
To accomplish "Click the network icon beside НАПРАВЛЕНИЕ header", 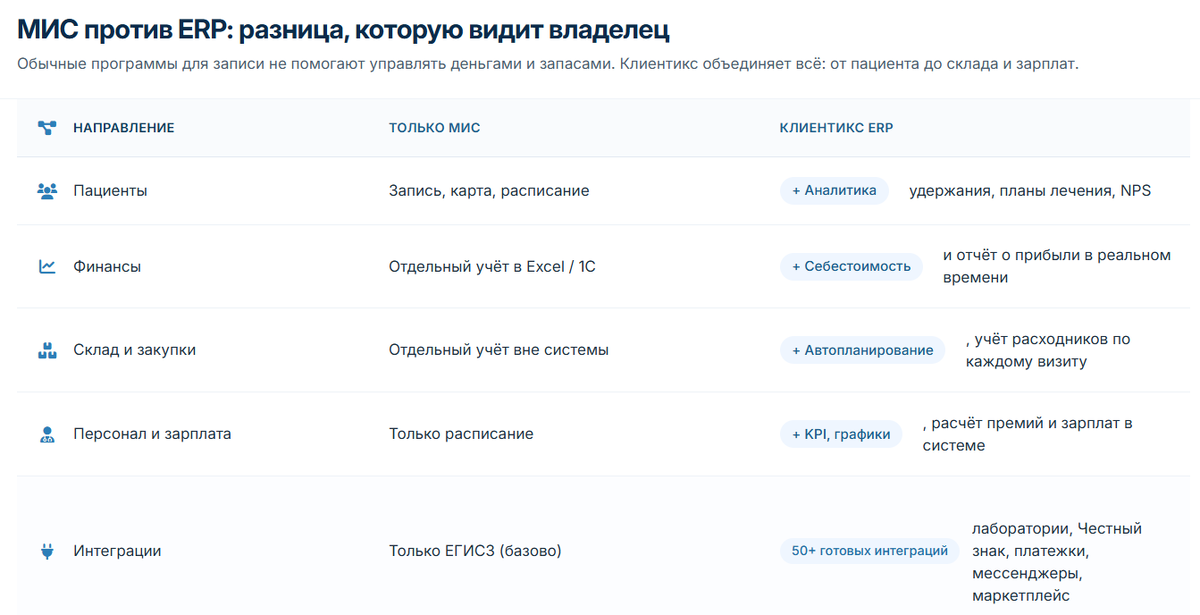I will (47, 128).
